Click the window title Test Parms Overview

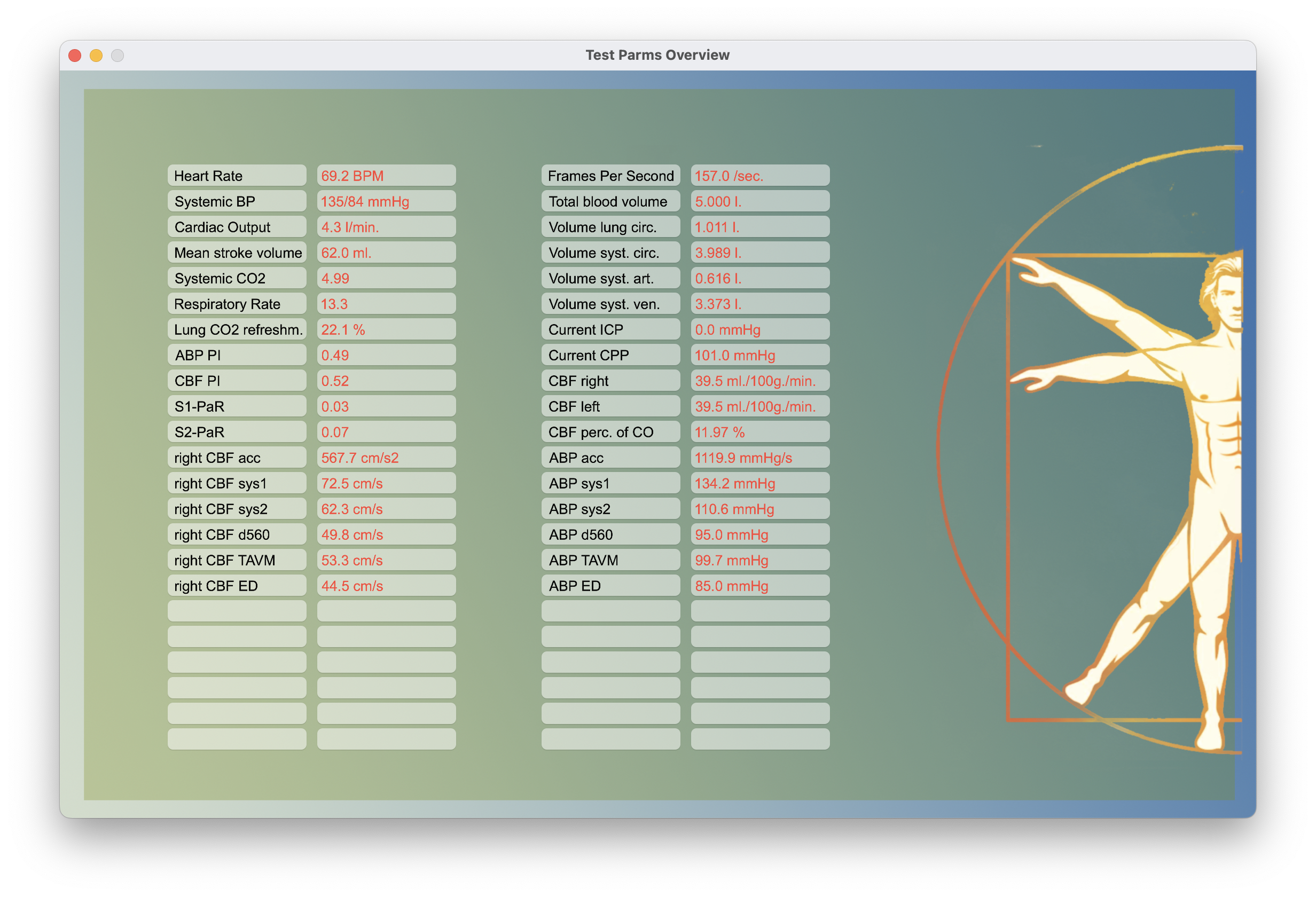click(x=657, y=55)
